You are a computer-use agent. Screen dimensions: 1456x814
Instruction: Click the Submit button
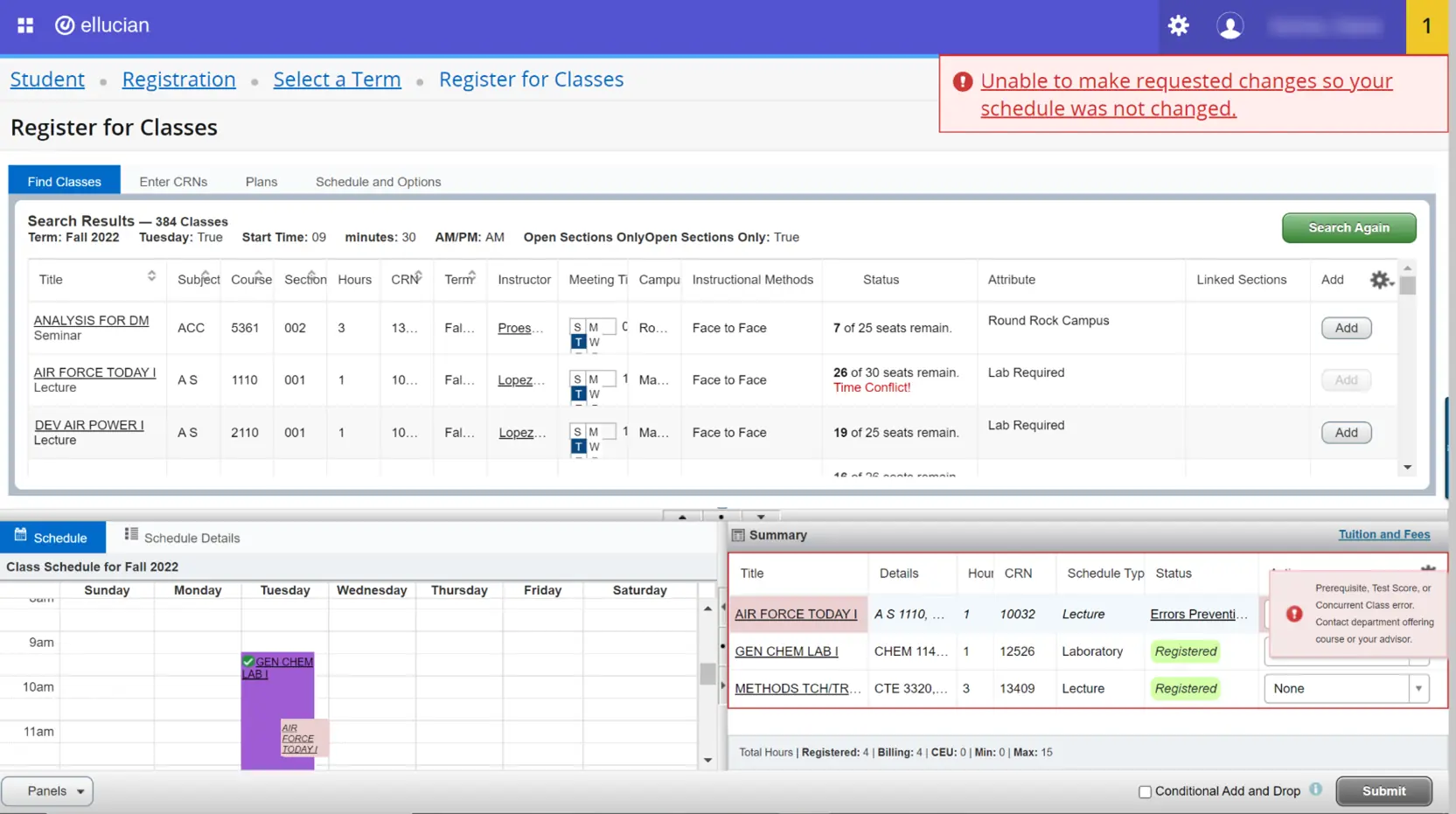click(1383, 791)
